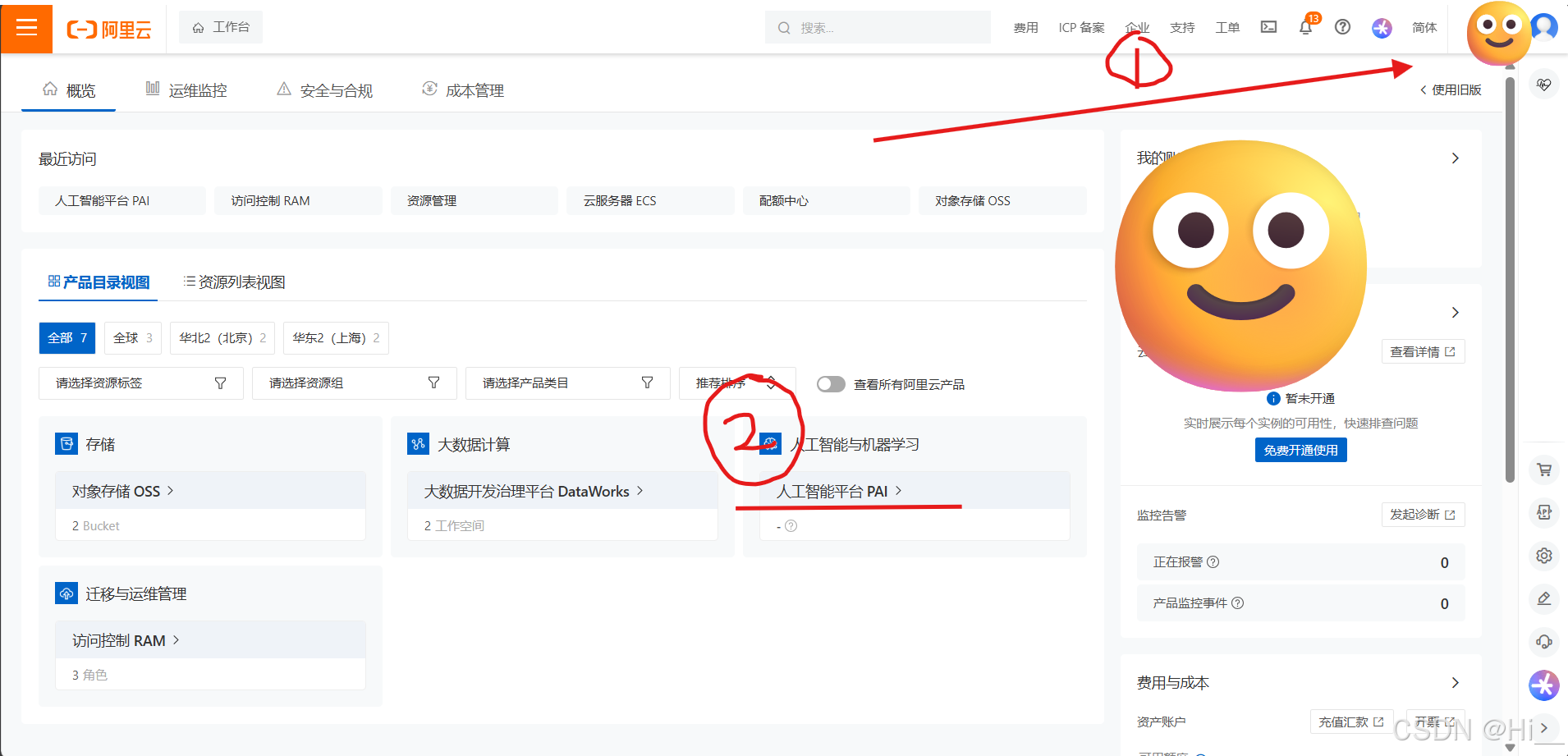Click 发起诊断 button
Screen dimensions: 1568x756
pyautogui.click(x=1423, y=515)
